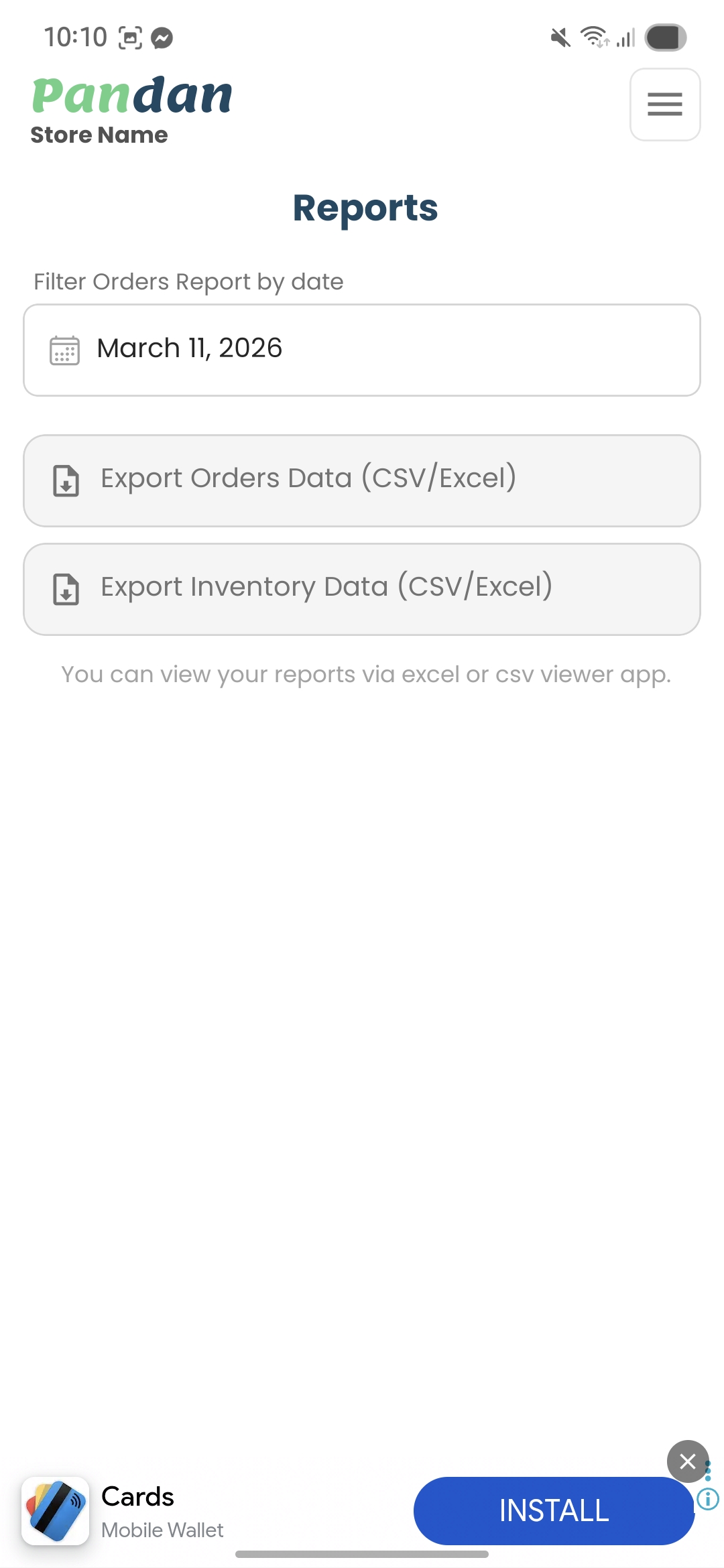Open the March 11, 2026 date picker
724x1568 pixels.
[362, 350]
